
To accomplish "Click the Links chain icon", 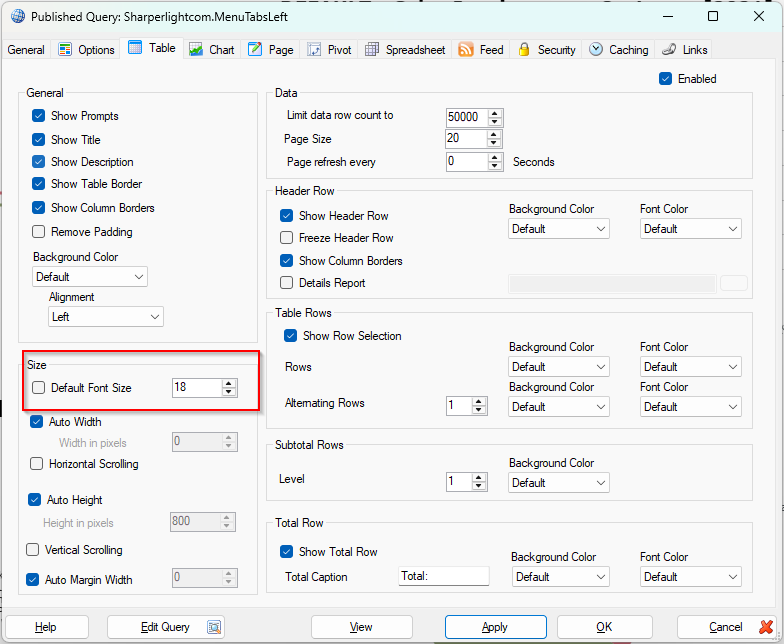I will pyautogui.click(x=669, y=50).
